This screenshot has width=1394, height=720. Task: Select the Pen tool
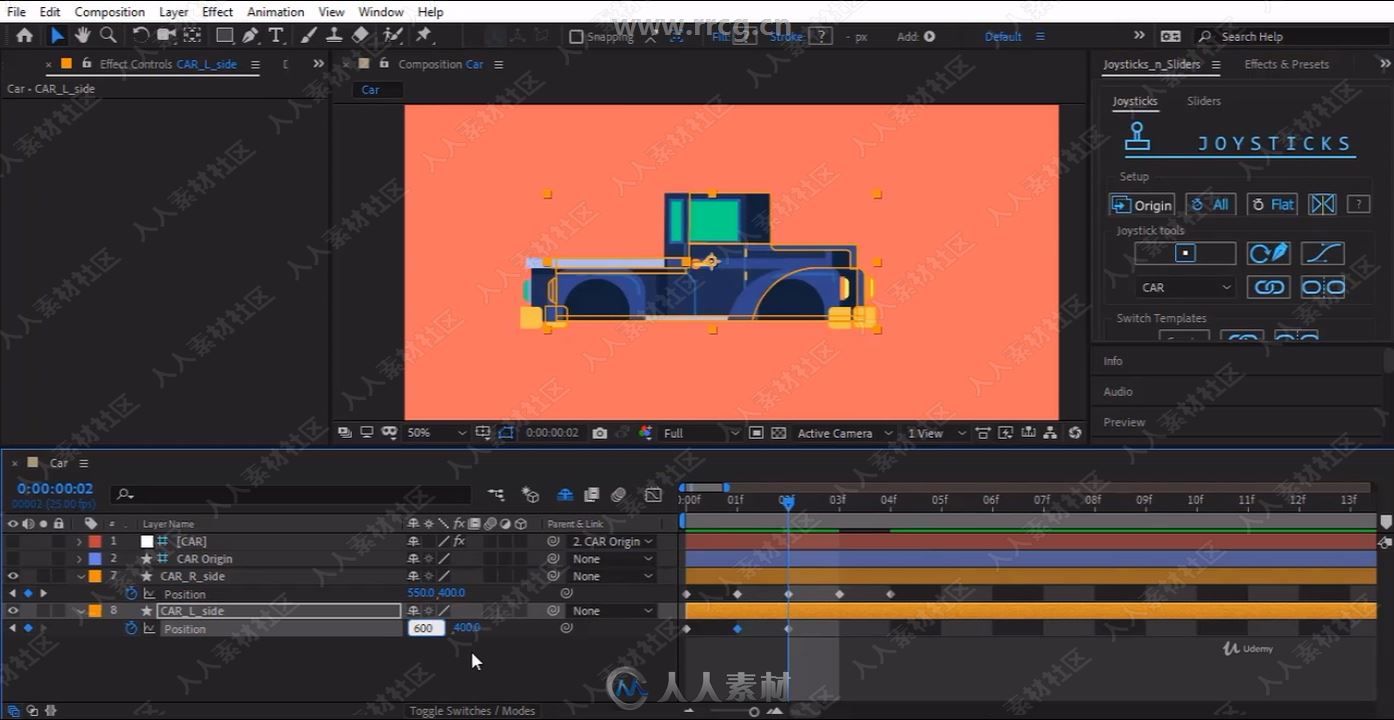point(250,36)
